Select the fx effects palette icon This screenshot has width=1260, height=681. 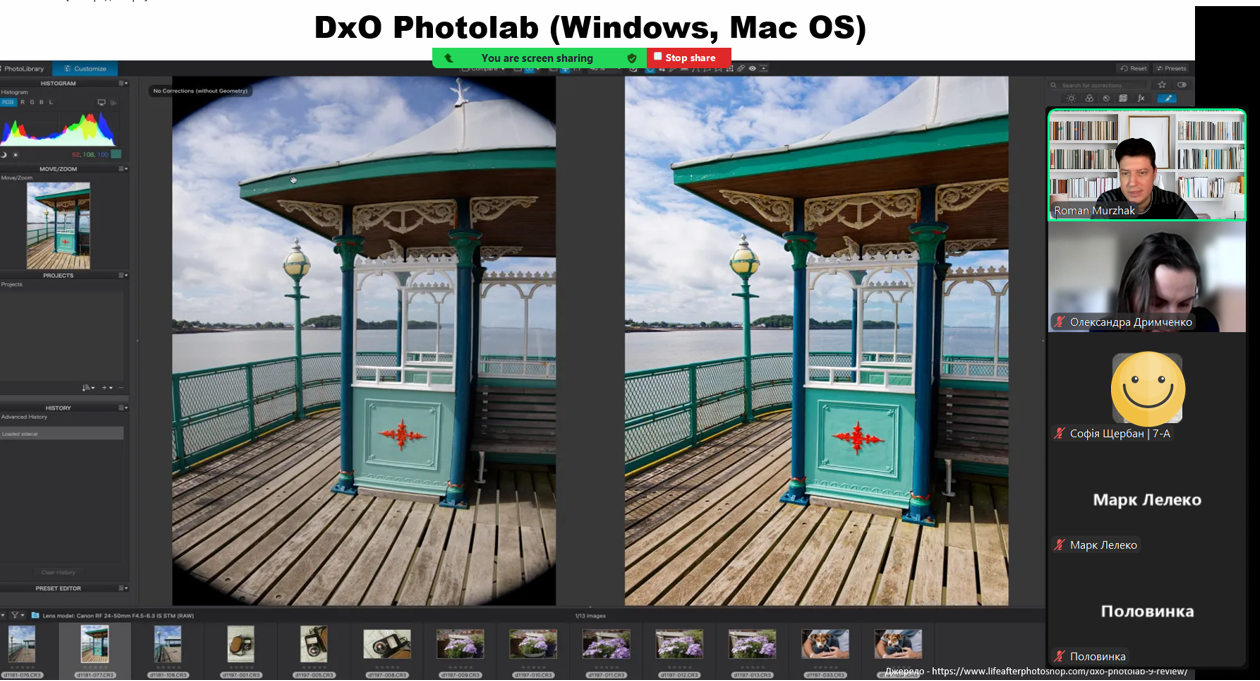click(x=1141, y=99)
